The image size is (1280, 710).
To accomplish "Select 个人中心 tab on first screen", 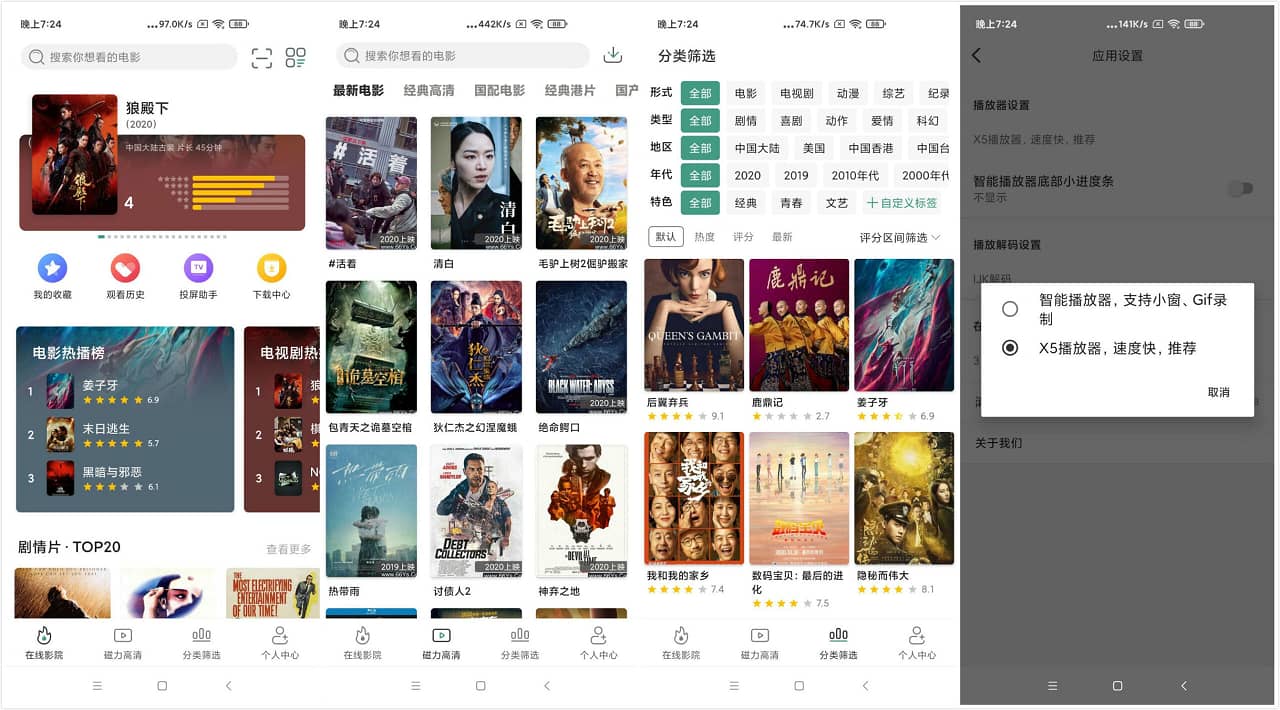I will click(280, 643).
